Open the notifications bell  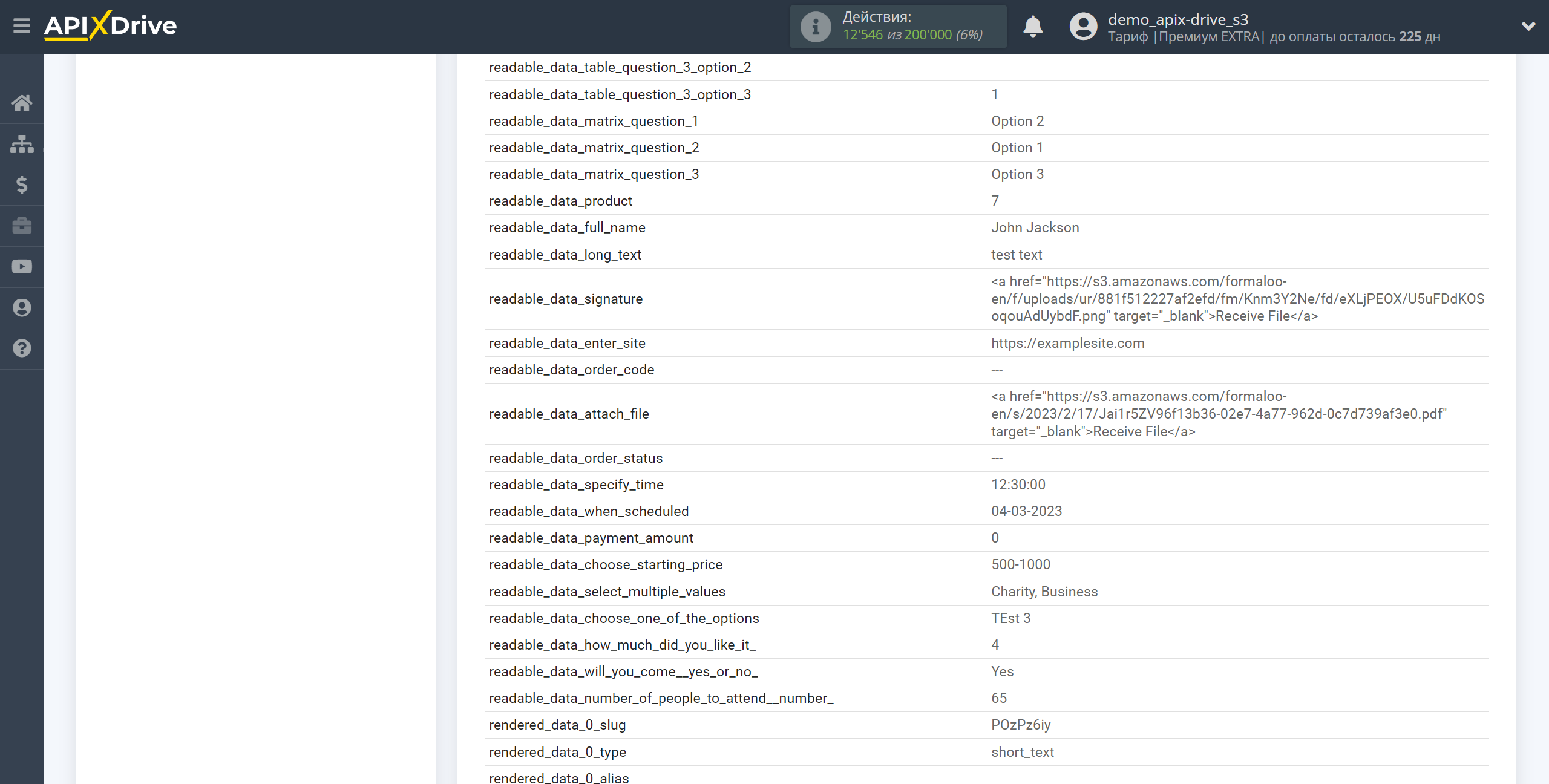pos(1033,27)
